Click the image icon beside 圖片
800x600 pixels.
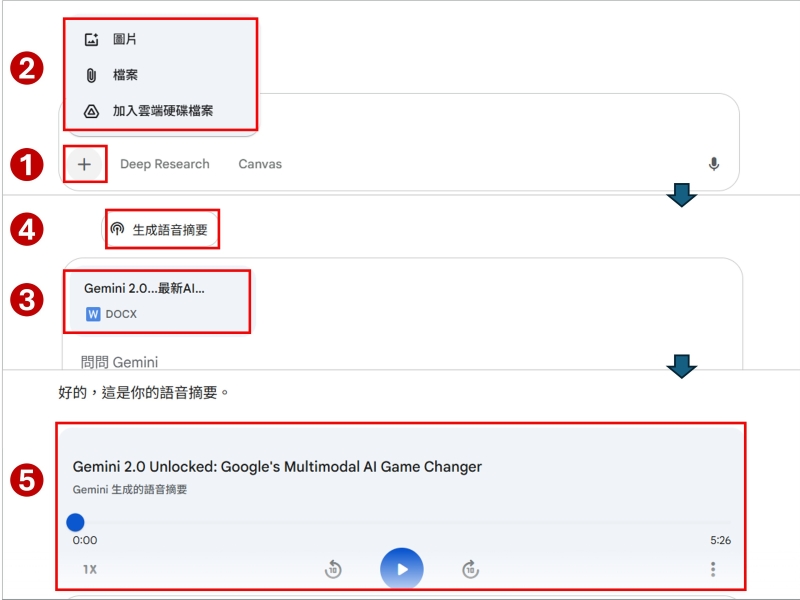pos(91,39)
